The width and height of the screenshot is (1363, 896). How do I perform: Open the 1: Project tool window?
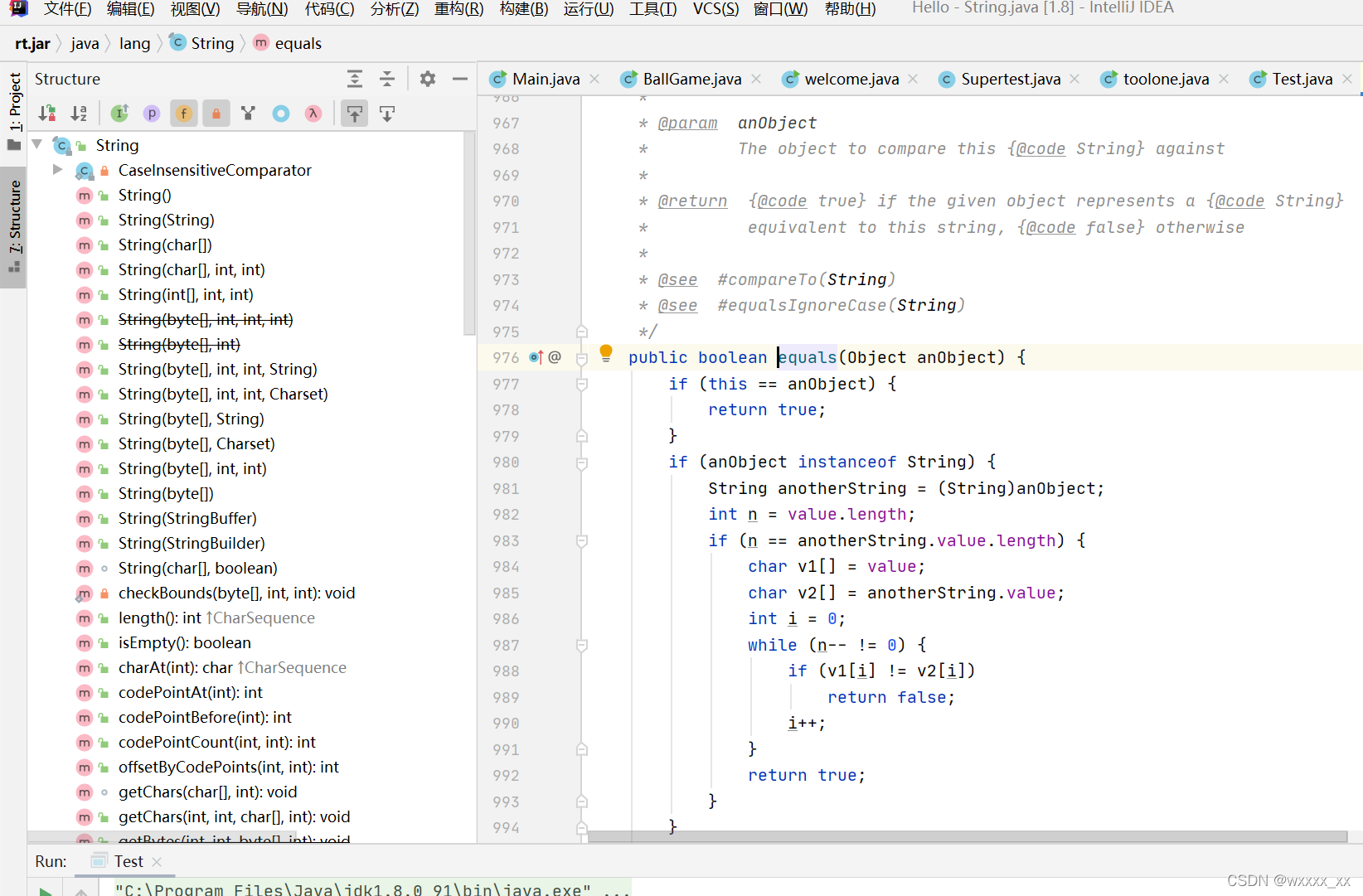[x=13, y=104]
